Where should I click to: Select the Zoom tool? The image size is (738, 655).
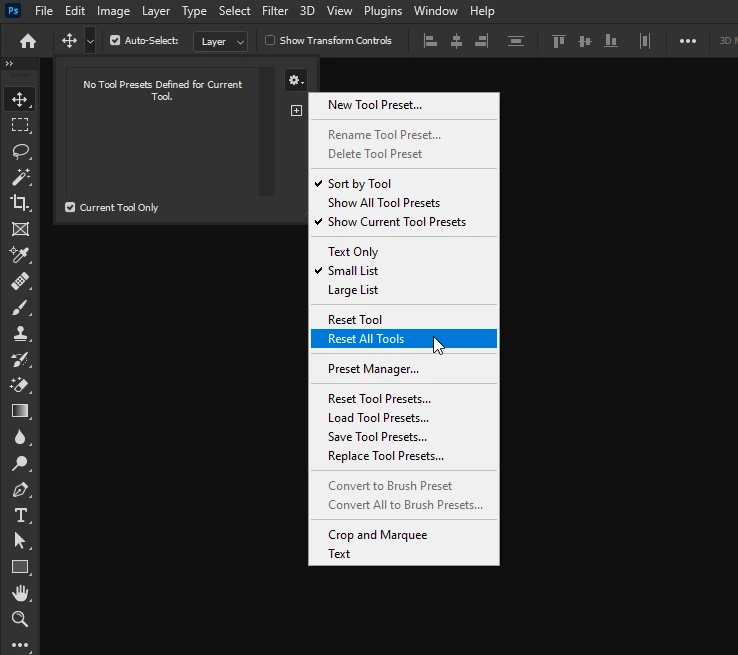coord(20,619)
